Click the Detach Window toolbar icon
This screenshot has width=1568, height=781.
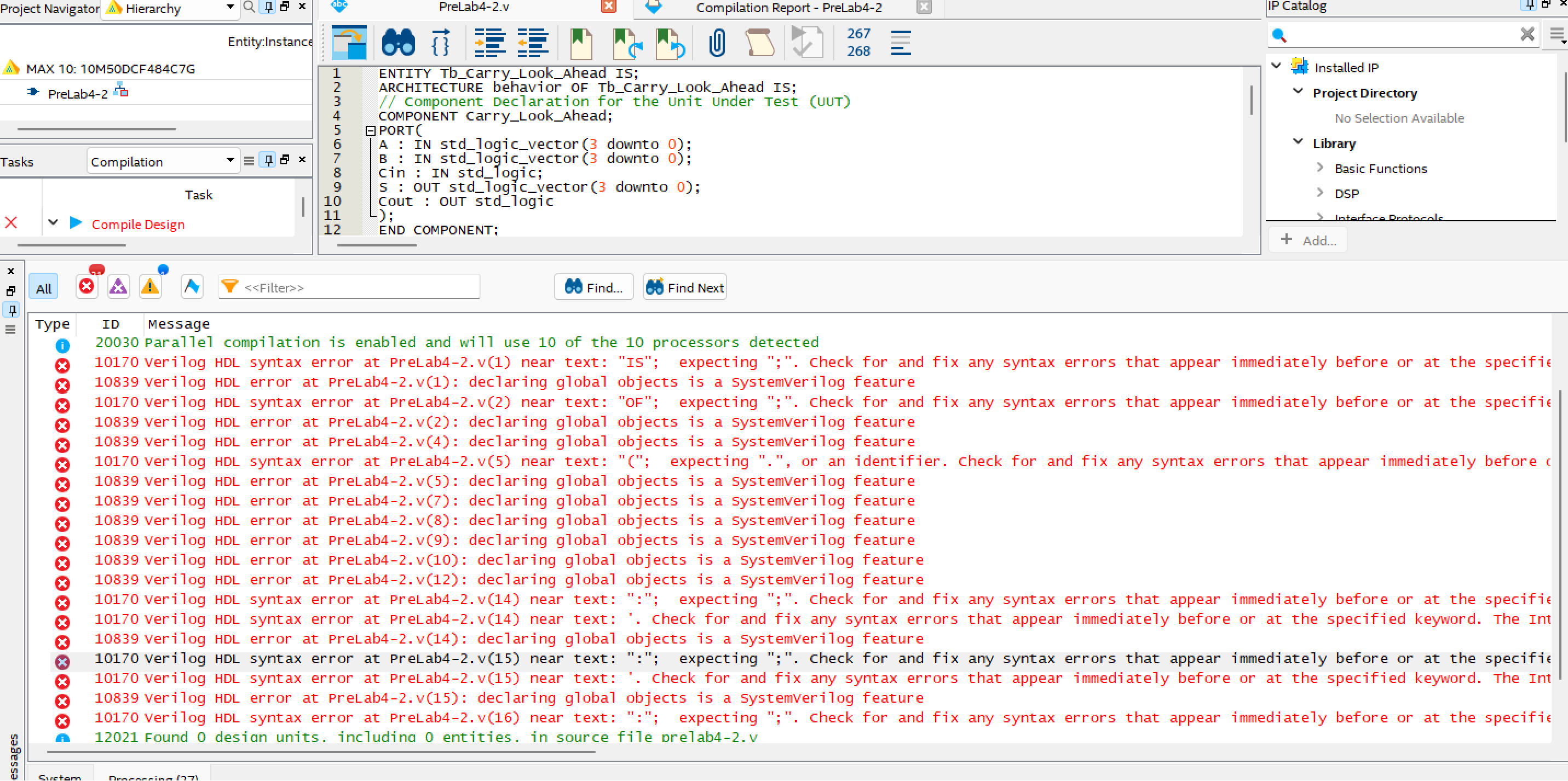349,43
